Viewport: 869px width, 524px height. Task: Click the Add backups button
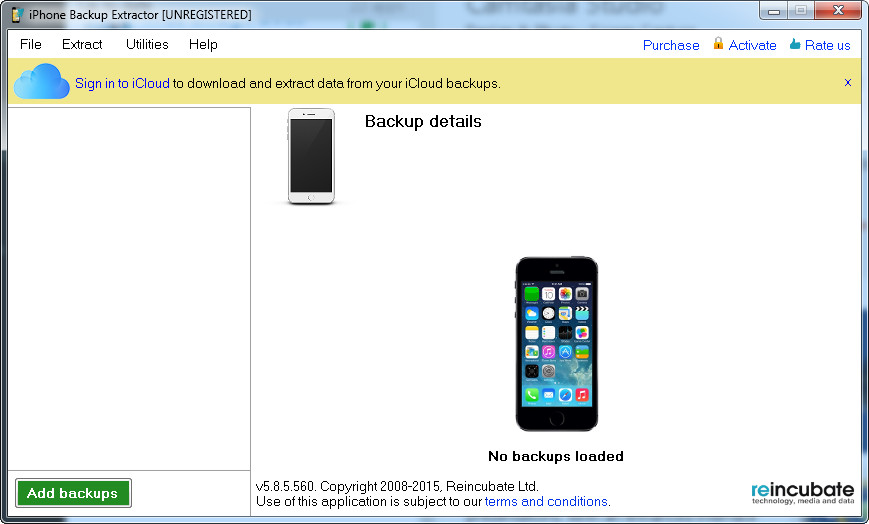pos(73,493)
